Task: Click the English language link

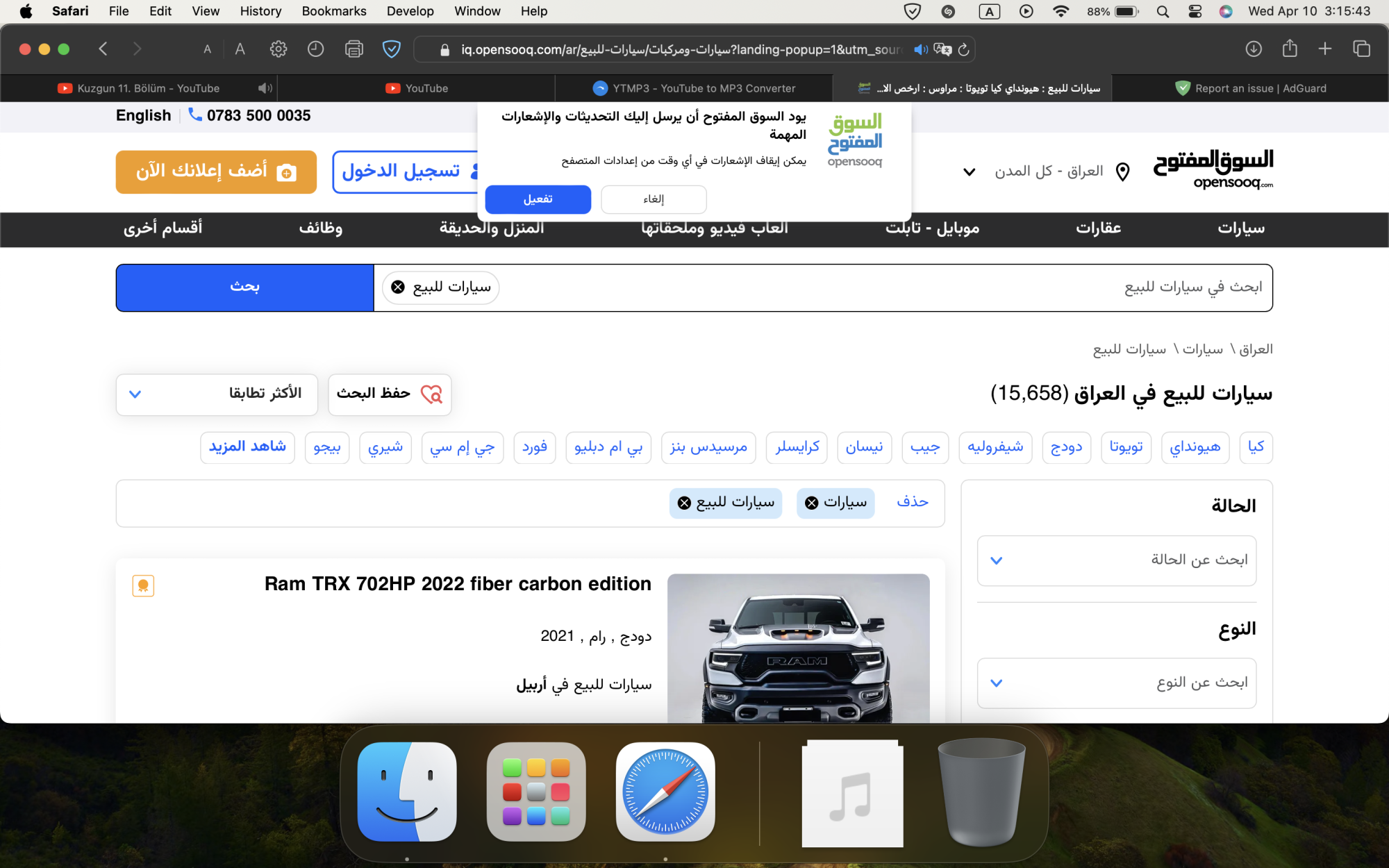Action: (x=143, y=115)
